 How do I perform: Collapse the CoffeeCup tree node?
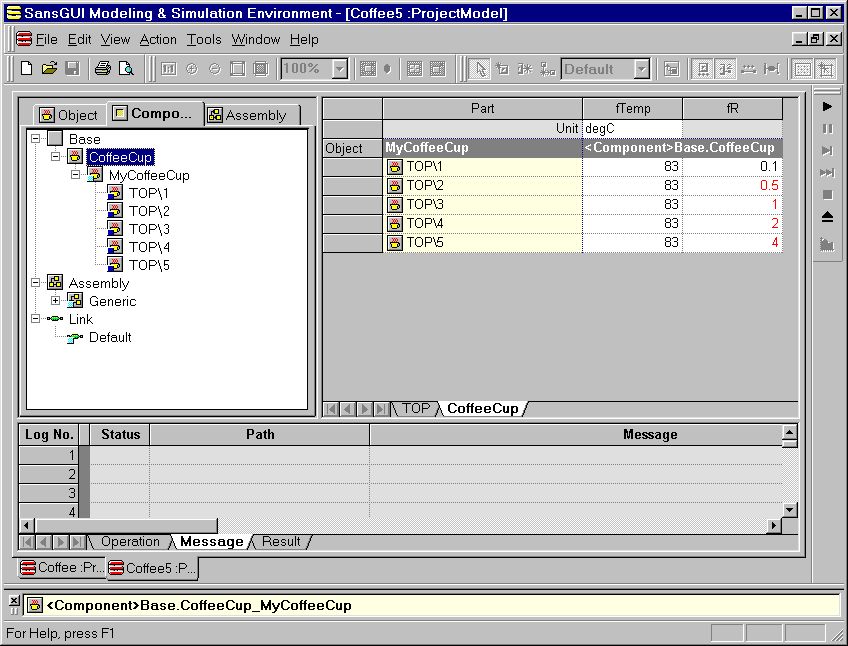point(56,157)
